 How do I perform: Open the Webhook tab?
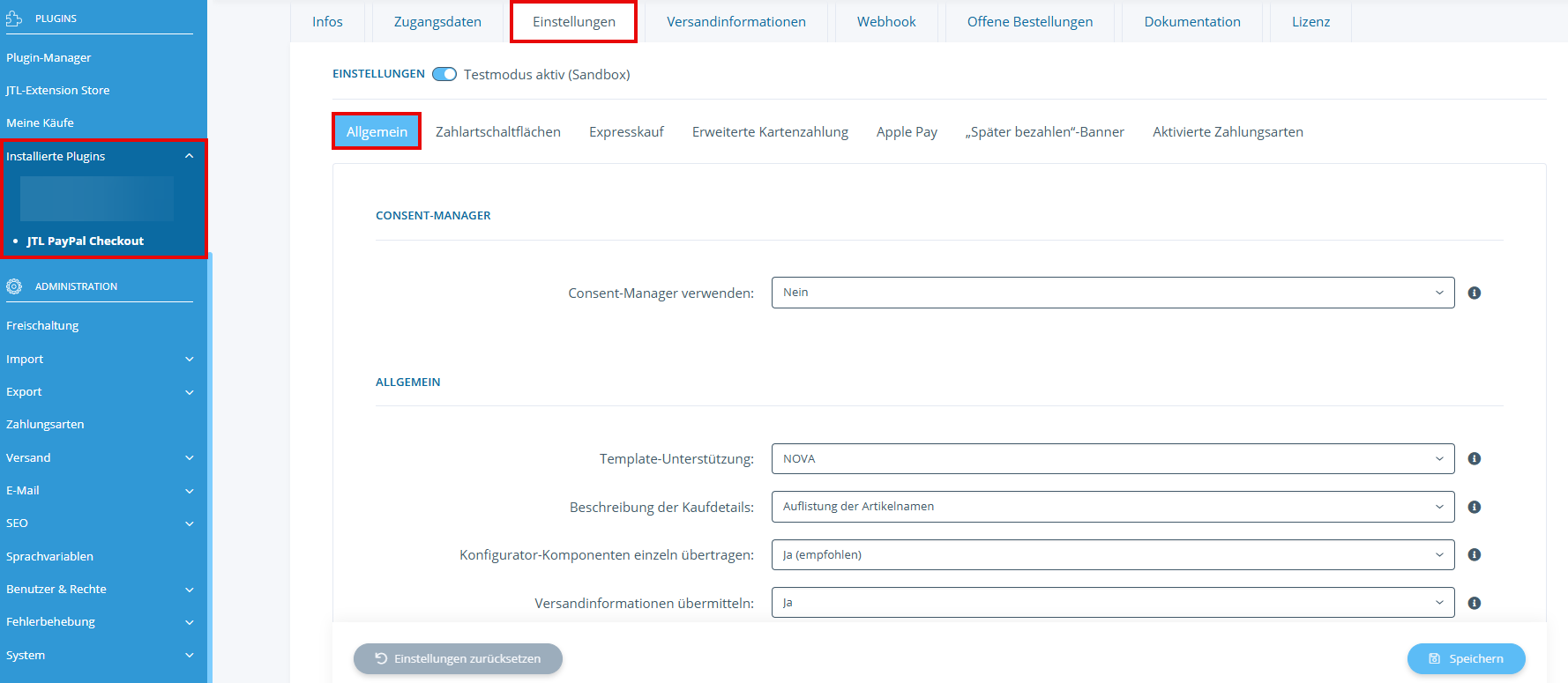coord(886,22)
